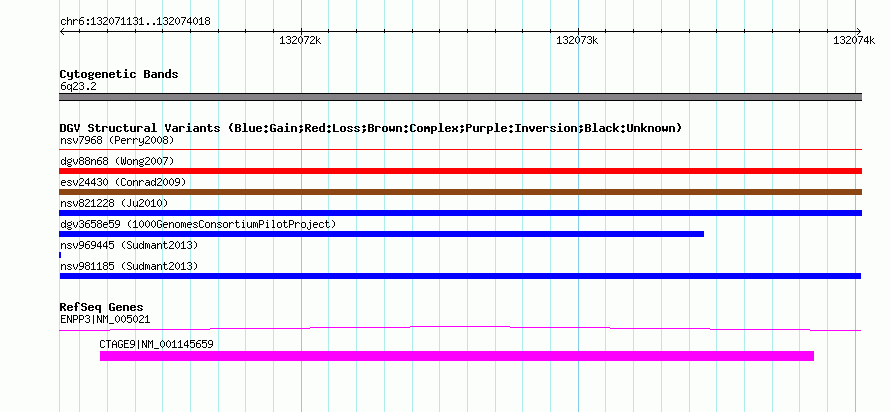Select the thin magenta ENPP3 intron line
This screenshot has height=412, width=890.
click(460, 329)
